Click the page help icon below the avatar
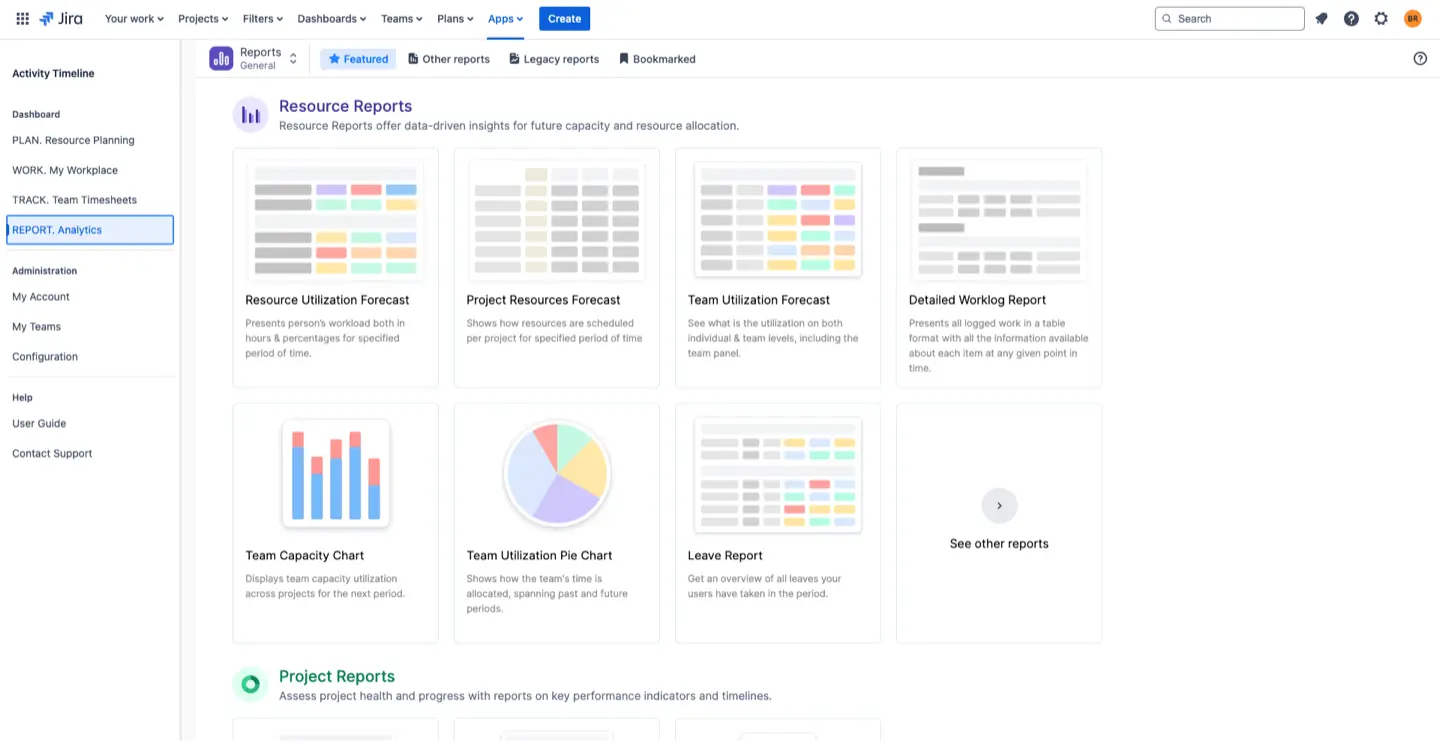Screen dimensions: 1440x741 (x=1420, y=59)
